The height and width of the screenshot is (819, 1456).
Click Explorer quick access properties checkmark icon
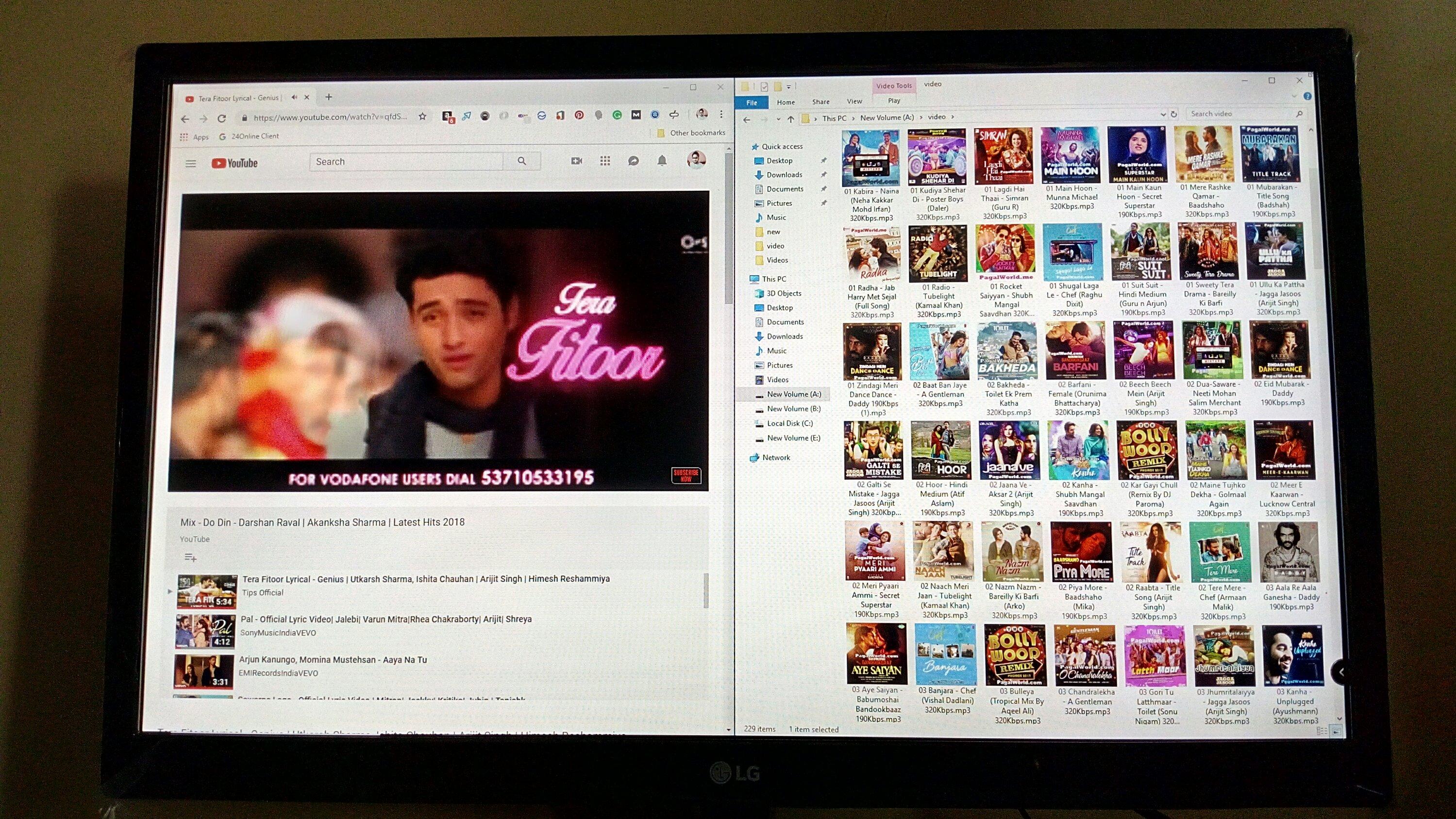point(764,86)
